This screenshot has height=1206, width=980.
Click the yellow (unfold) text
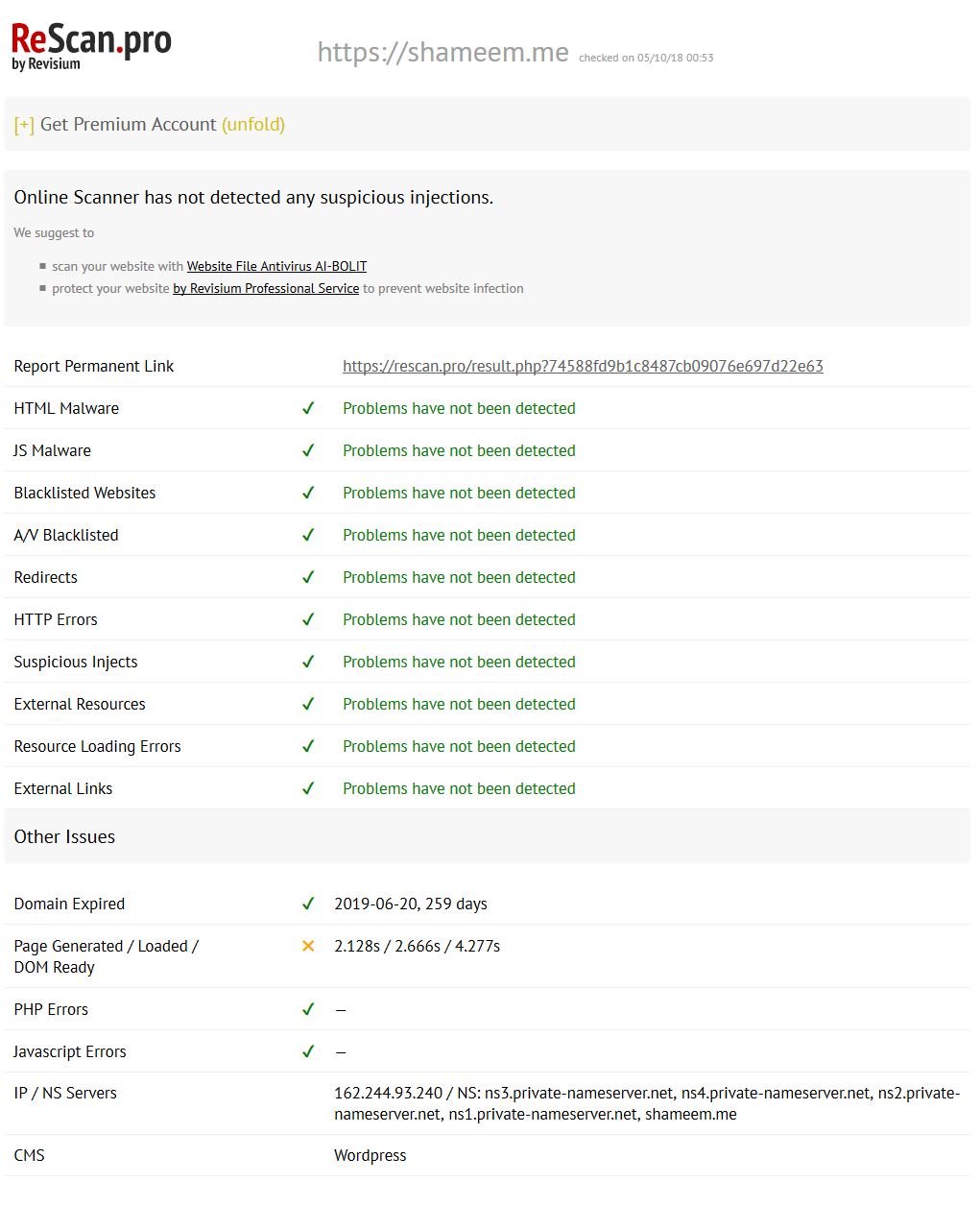[x=253, y=125]
